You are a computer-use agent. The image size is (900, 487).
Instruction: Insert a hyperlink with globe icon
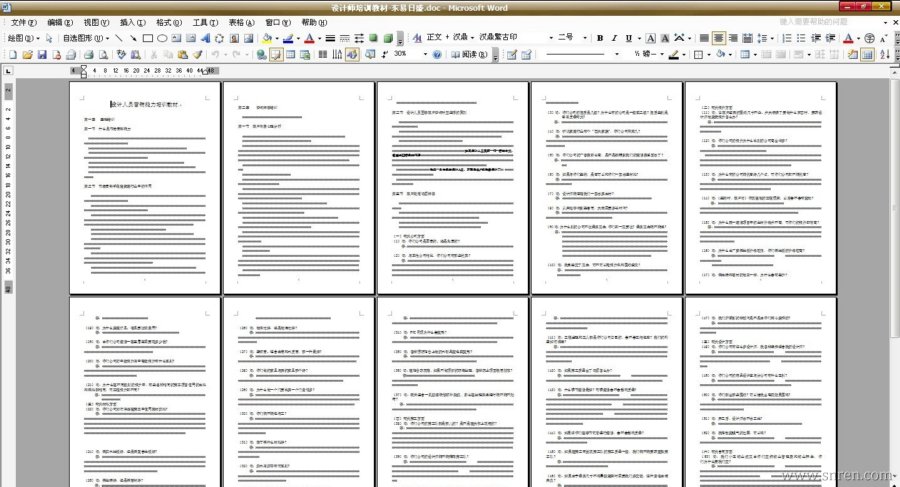(261, 55)
